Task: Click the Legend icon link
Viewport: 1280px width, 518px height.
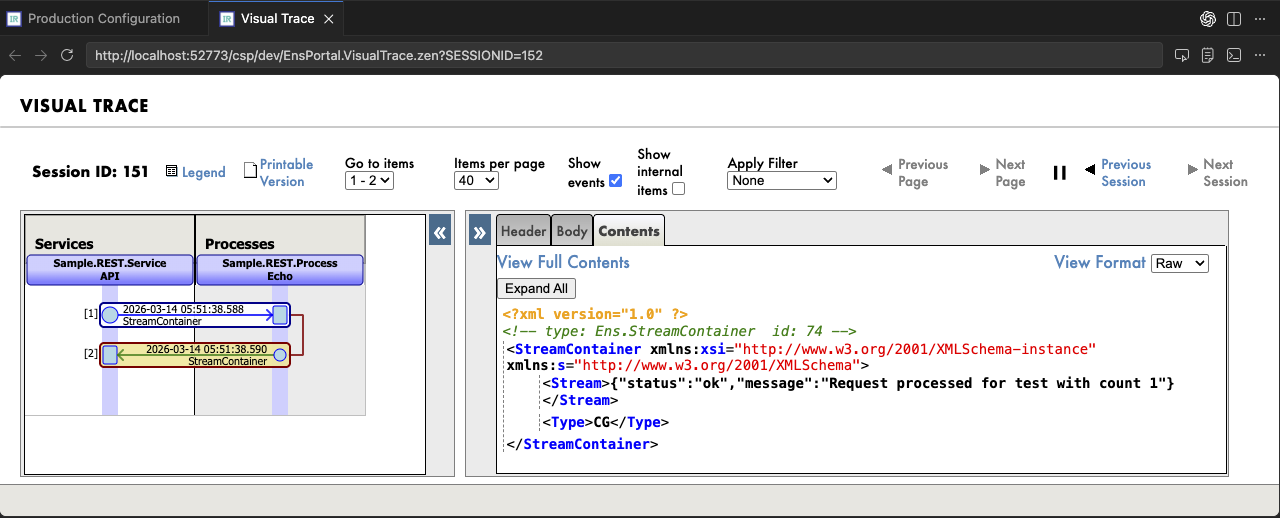Action: click(172, 172)
